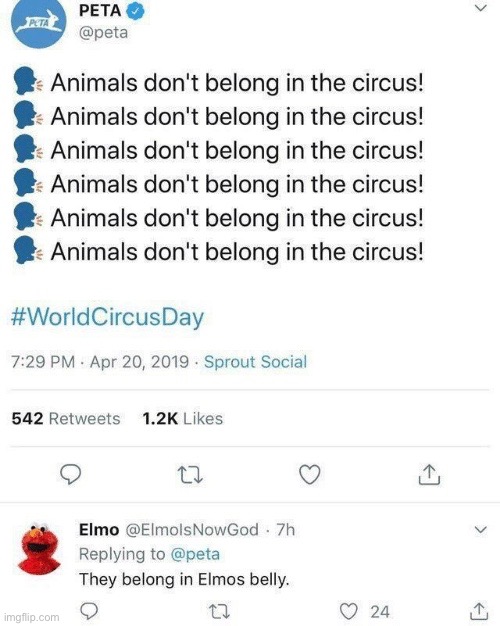Like Elmo's reply showing 24 likes
This screenshot has width=500, height=626.
tap(349, 611)
